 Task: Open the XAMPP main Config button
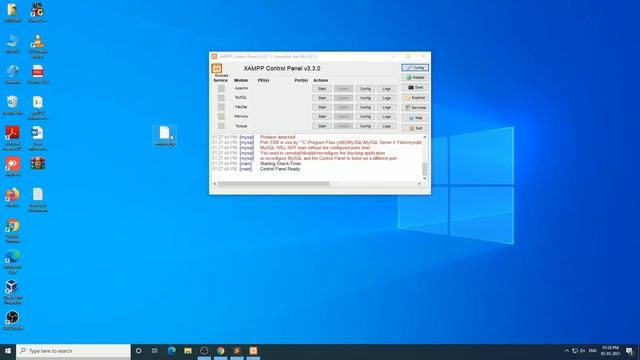[415, 68]
